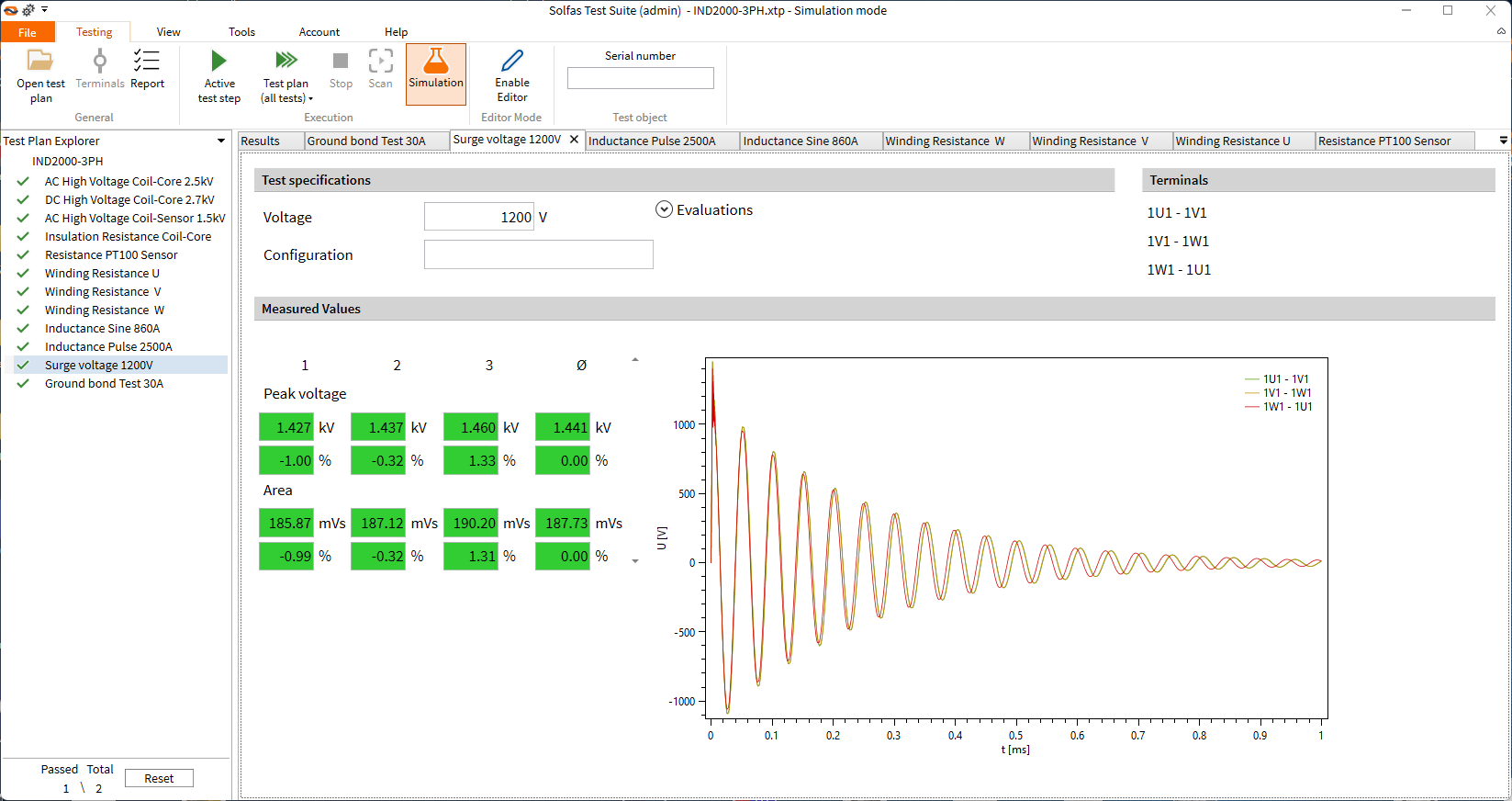This screenshot has height=801, width=1512.
Task: Close the Surge voltage 1200V tab
Action: (575, 140)
